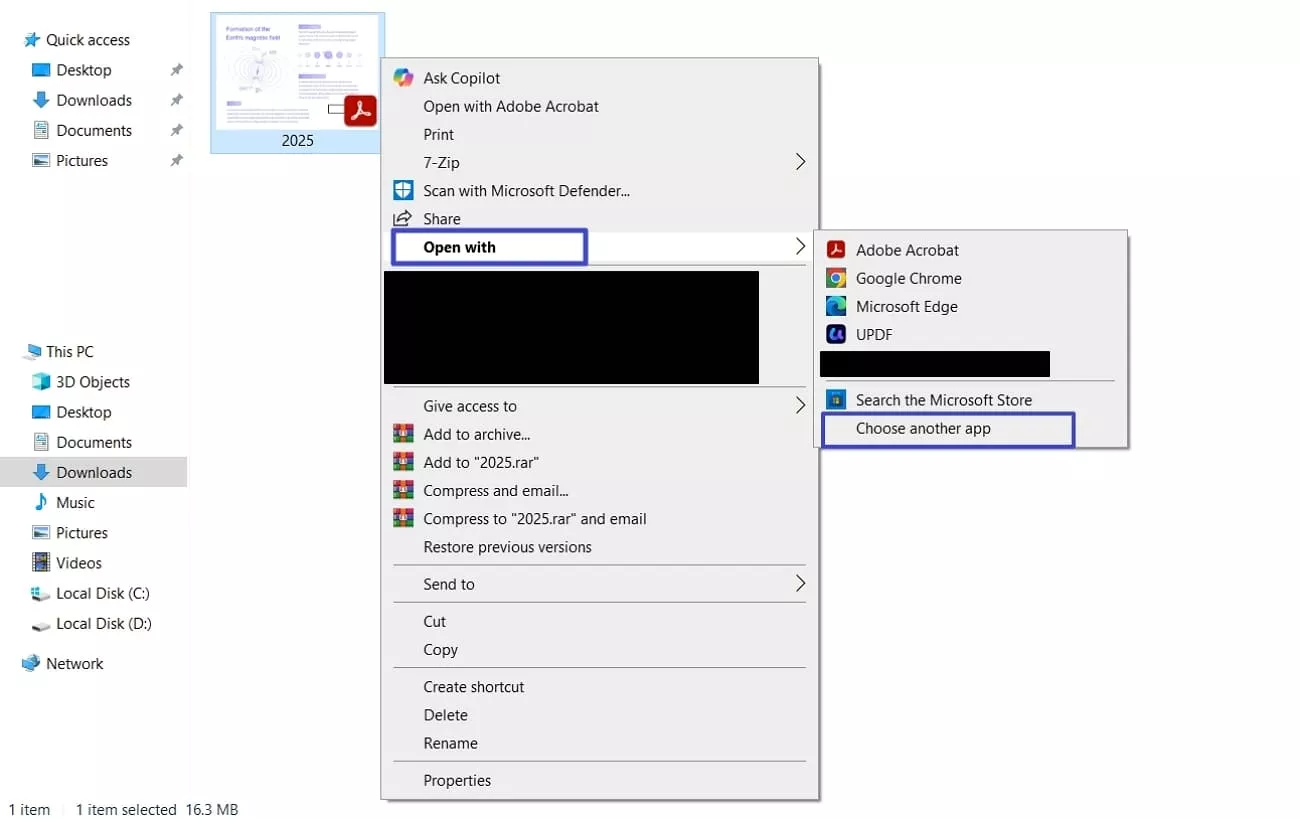Click the Microsoft Store icon in the submenu
This screenshot has width=1300, height=819.
(x=837, y=399)
